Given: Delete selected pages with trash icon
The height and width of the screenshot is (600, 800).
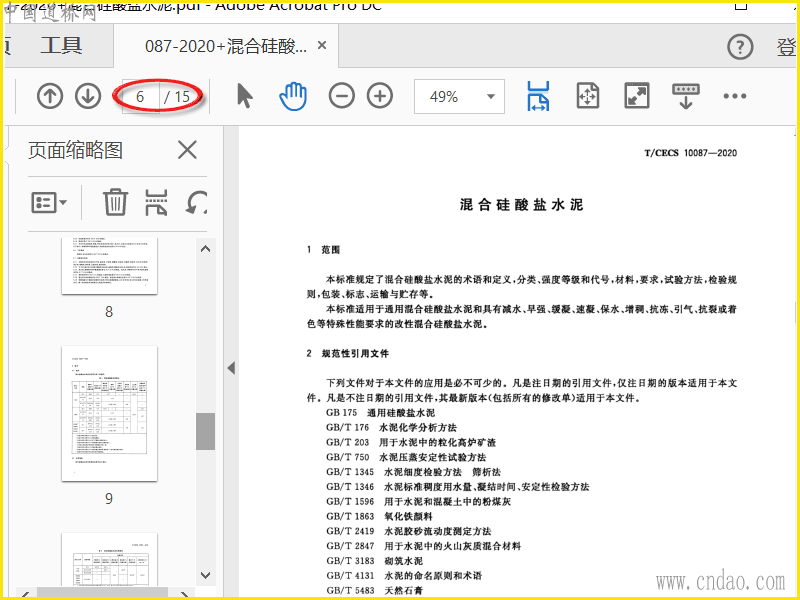Looking at the screenshot, I should click(x=115, y=202).
